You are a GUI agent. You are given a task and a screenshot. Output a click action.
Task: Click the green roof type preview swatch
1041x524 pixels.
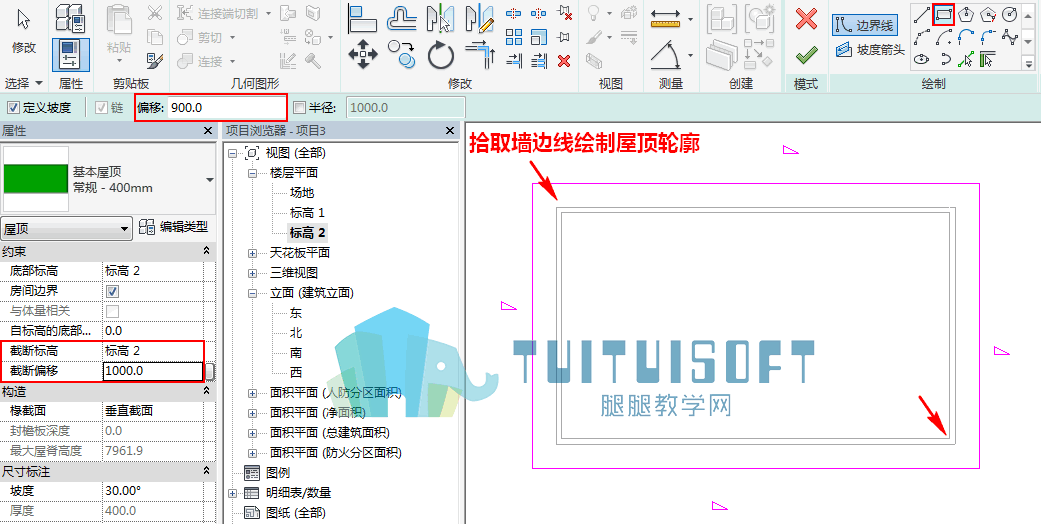click(x=36, y=179)
